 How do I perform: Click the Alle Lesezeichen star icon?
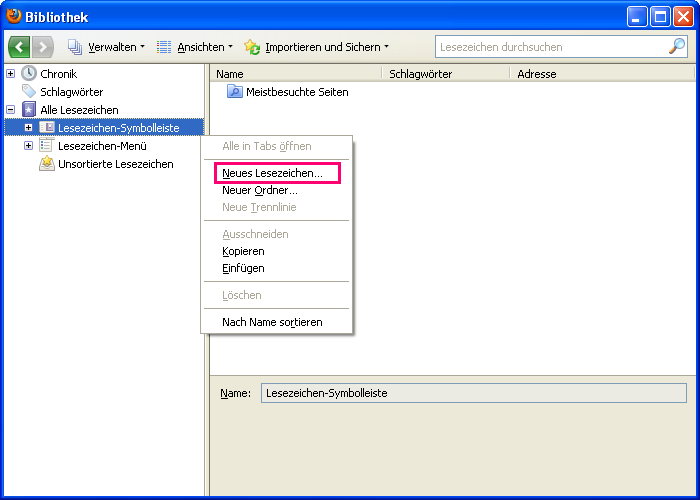[29, 110]
